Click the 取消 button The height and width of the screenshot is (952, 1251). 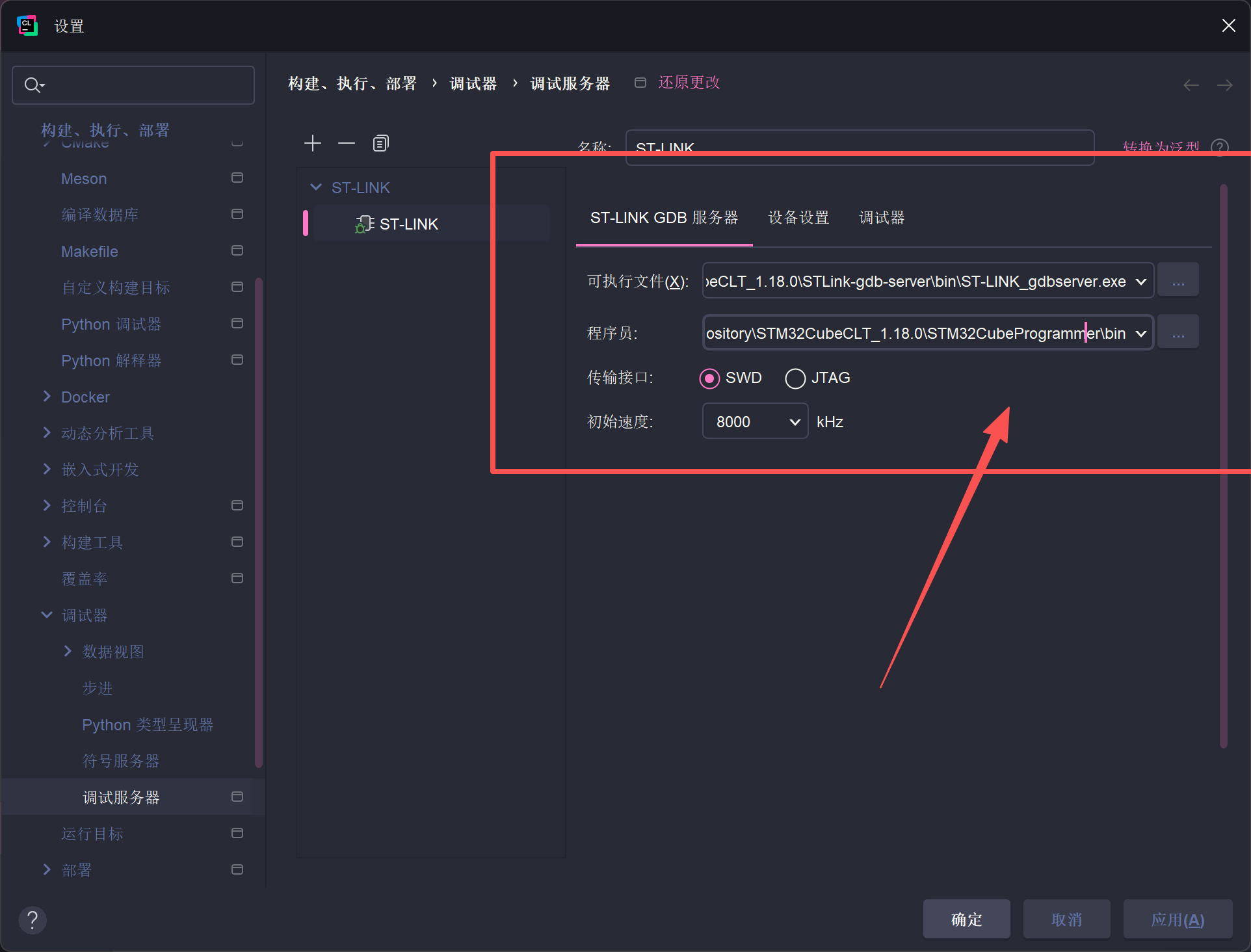point(1067,919)
